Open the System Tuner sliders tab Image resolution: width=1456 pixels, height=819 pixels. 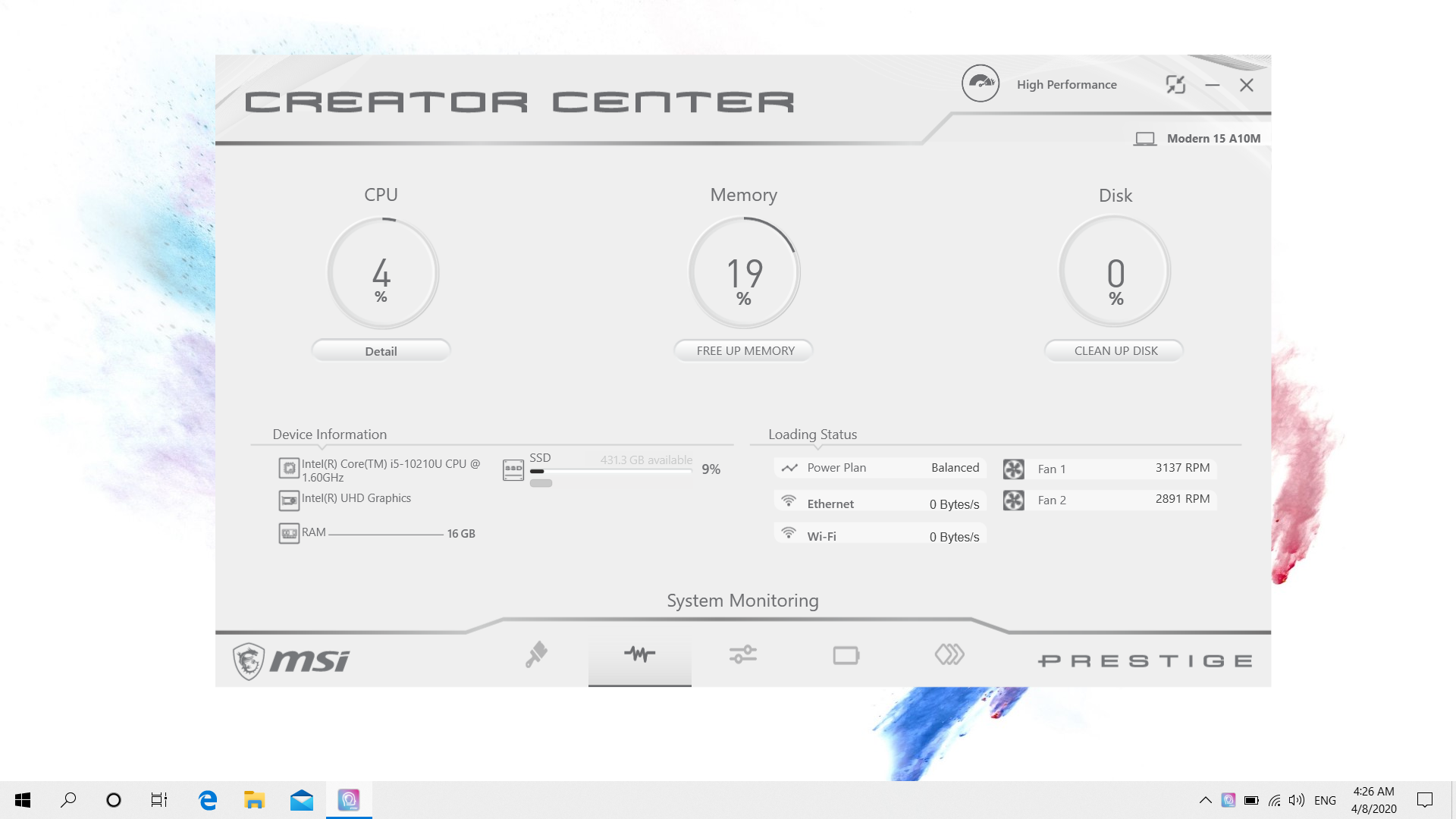pyautogui.click(x=742, y=654)
